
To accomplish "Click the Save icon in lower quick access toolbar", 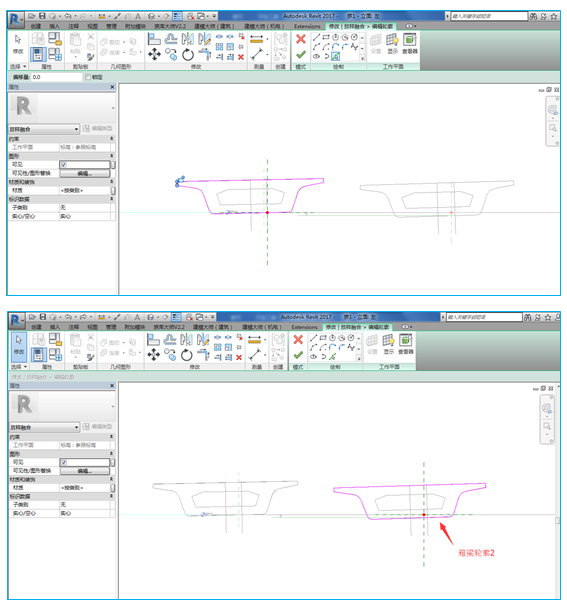I will point(43,317).
